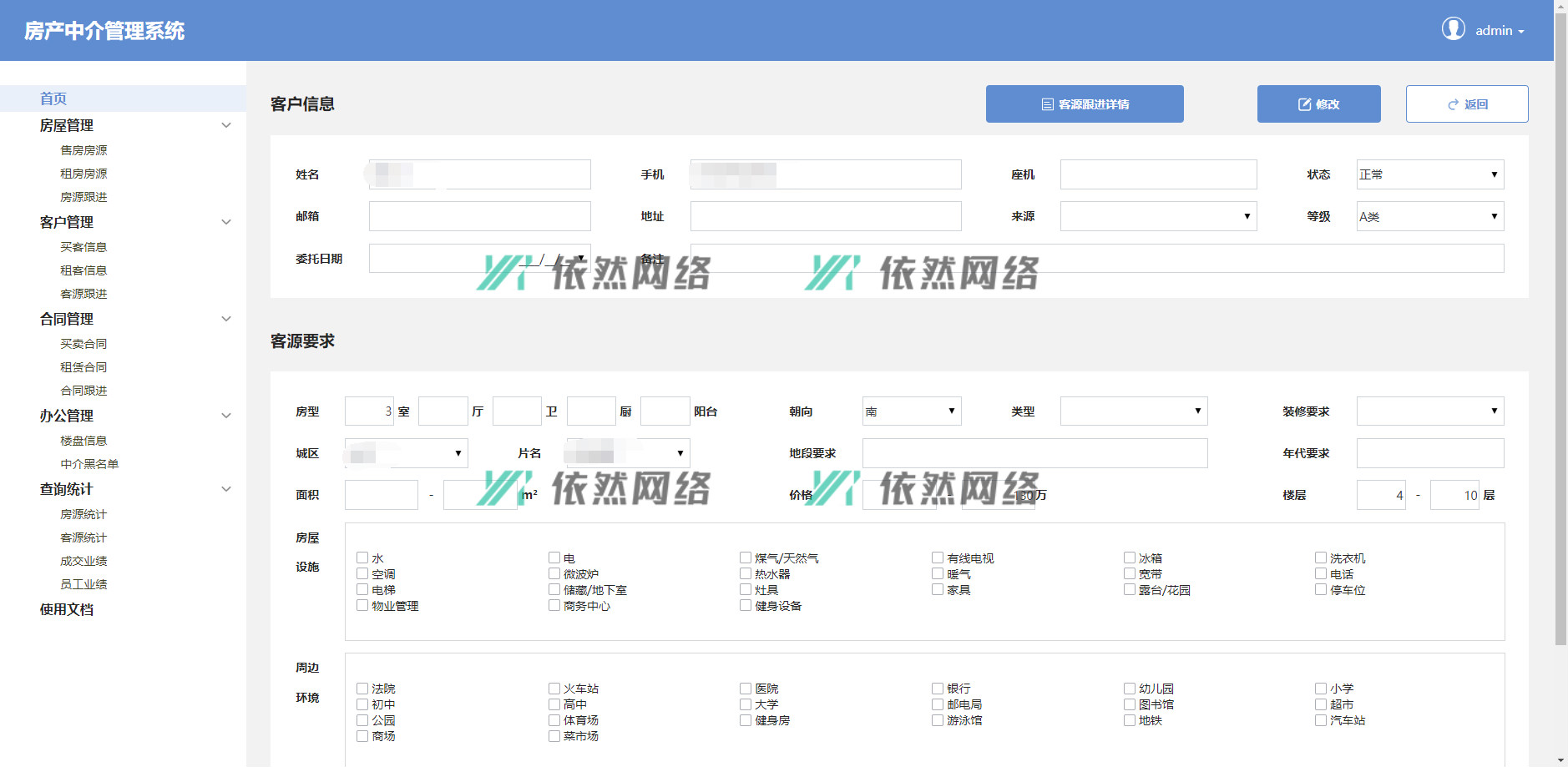This screenshot has height=767, width=1568.
Task: Open 售房房源 in sidebar
Action: tap(83, 150)
